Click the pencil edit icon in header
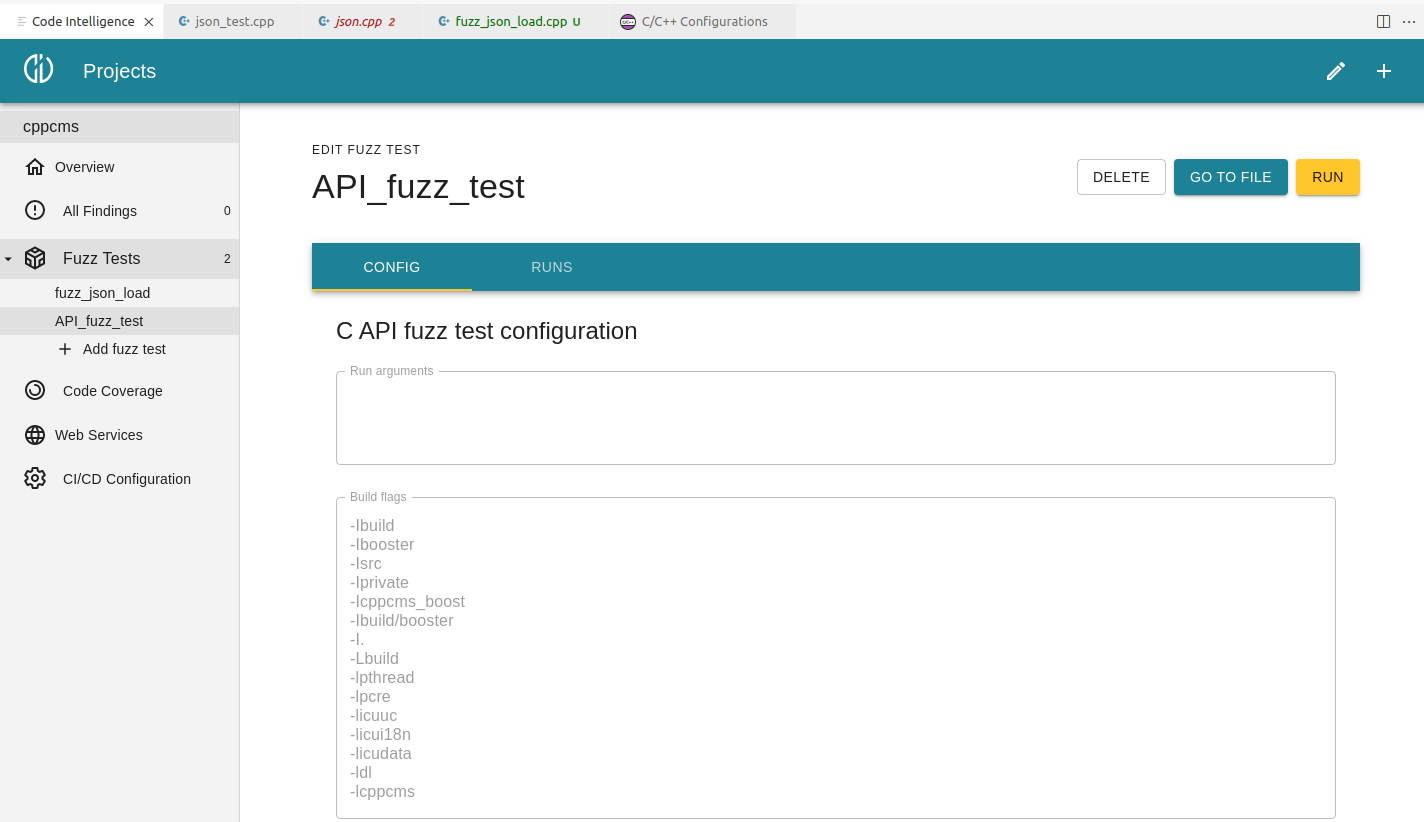 (1336, 71)
